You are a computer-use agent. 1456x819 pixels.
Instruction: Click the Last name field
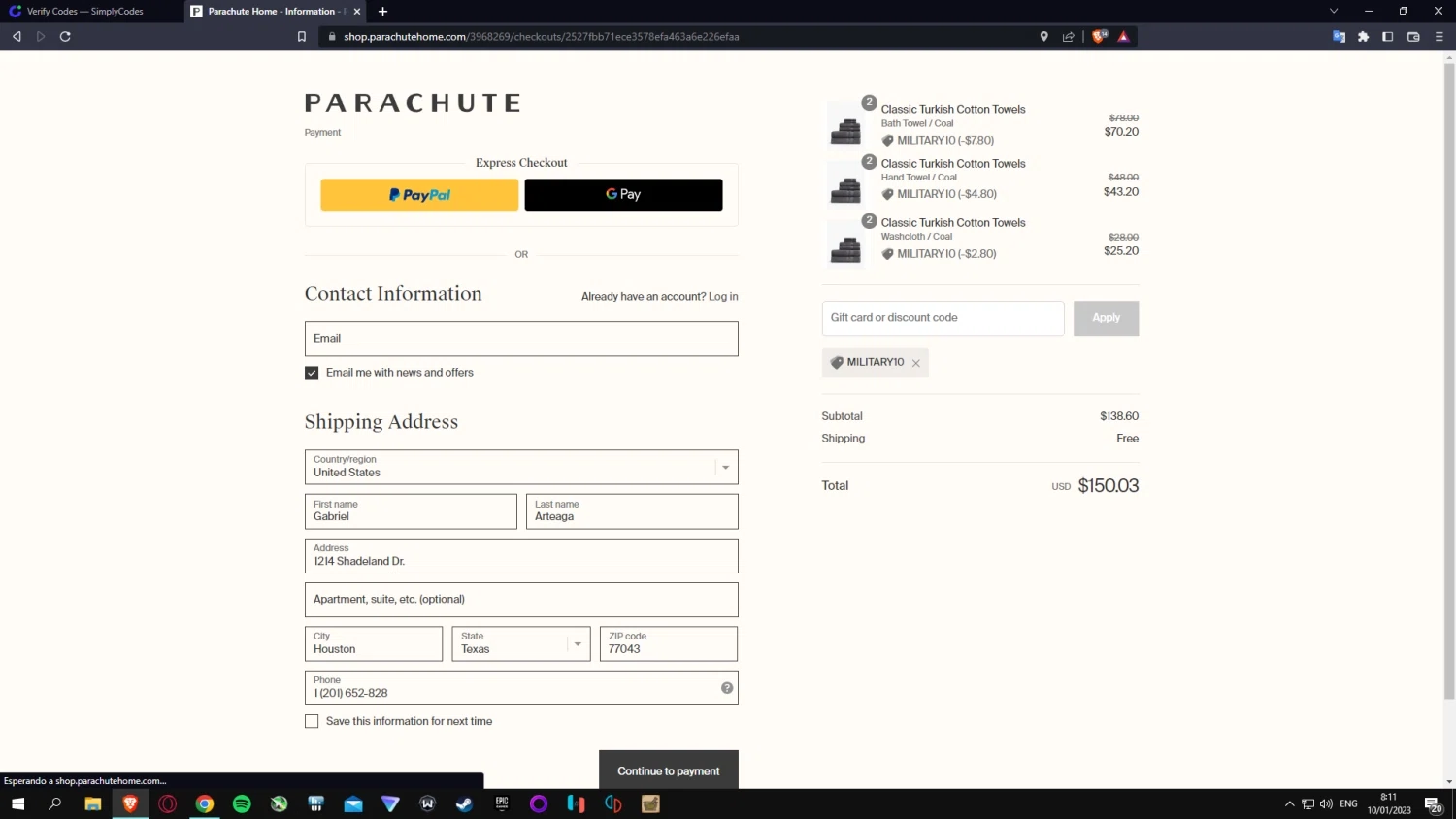(x=632, y=511)
